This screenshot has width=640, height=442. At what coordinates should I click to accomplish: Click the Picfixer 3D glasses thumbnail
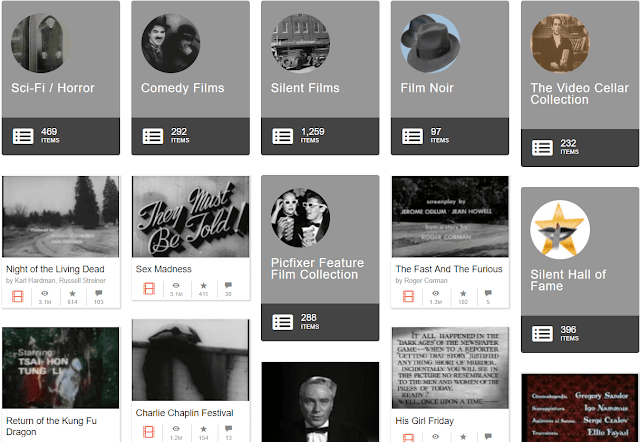click(x=300, y=218)
